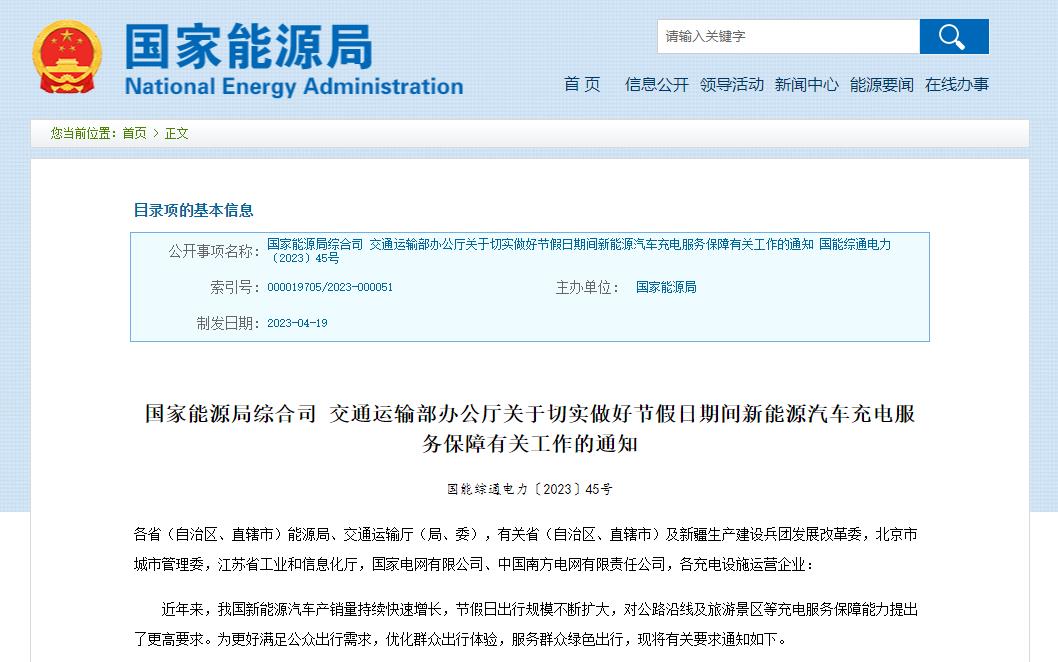Screen dimensions: 1058x662
Task: Click the 目录项的基本信息 section heading
Action: tap(193, 210)
